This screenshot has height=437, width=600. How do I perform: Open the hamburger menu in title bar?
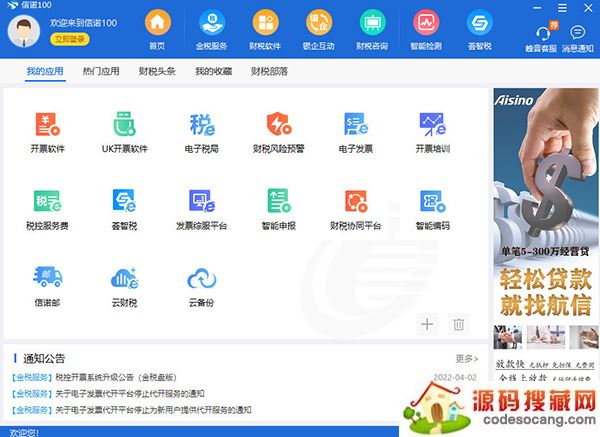[x=562, y=8]
